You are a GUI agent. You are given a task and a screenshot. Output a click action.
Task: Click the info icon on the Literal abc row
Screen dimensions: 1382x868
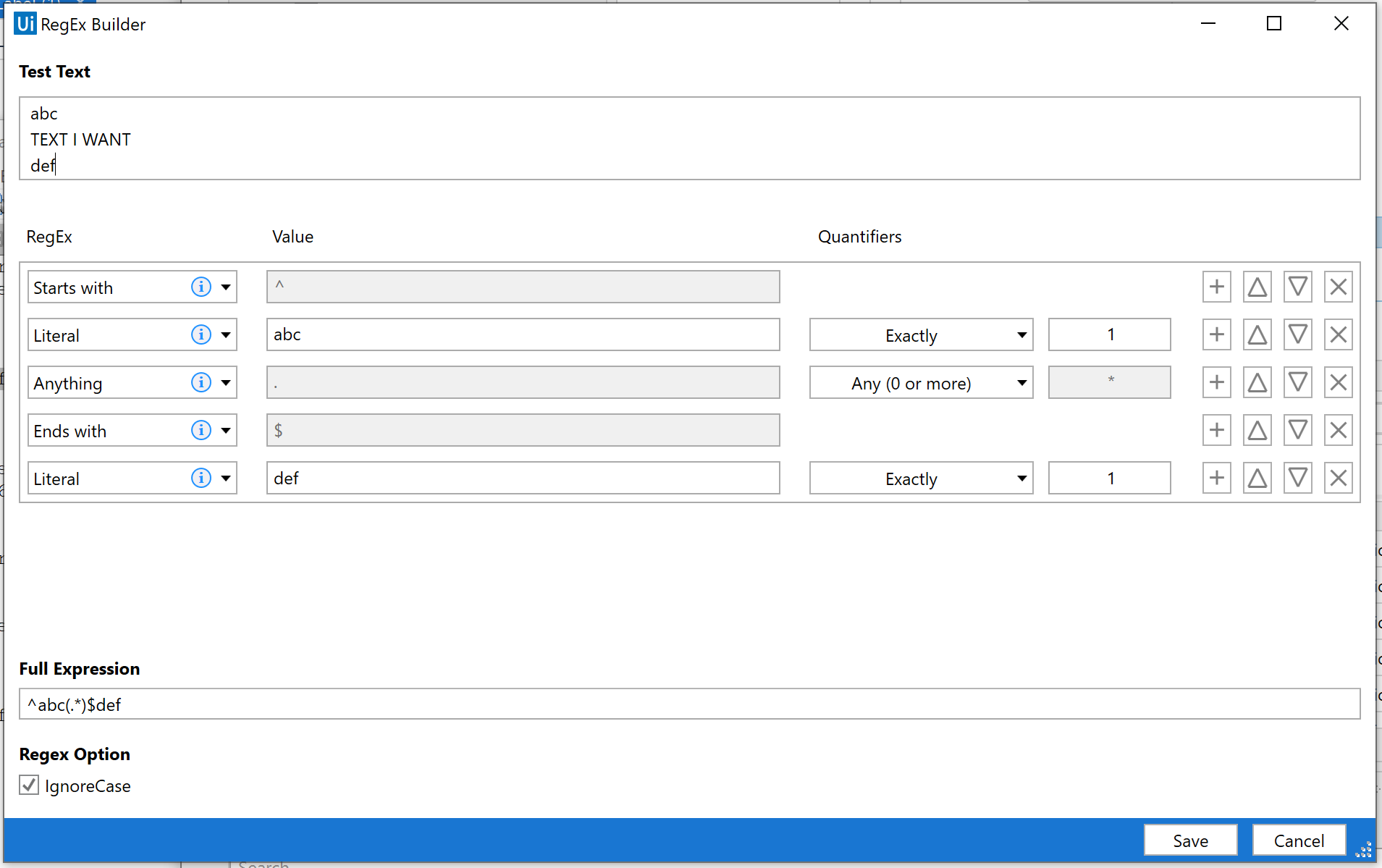click(x=201, y=334)
